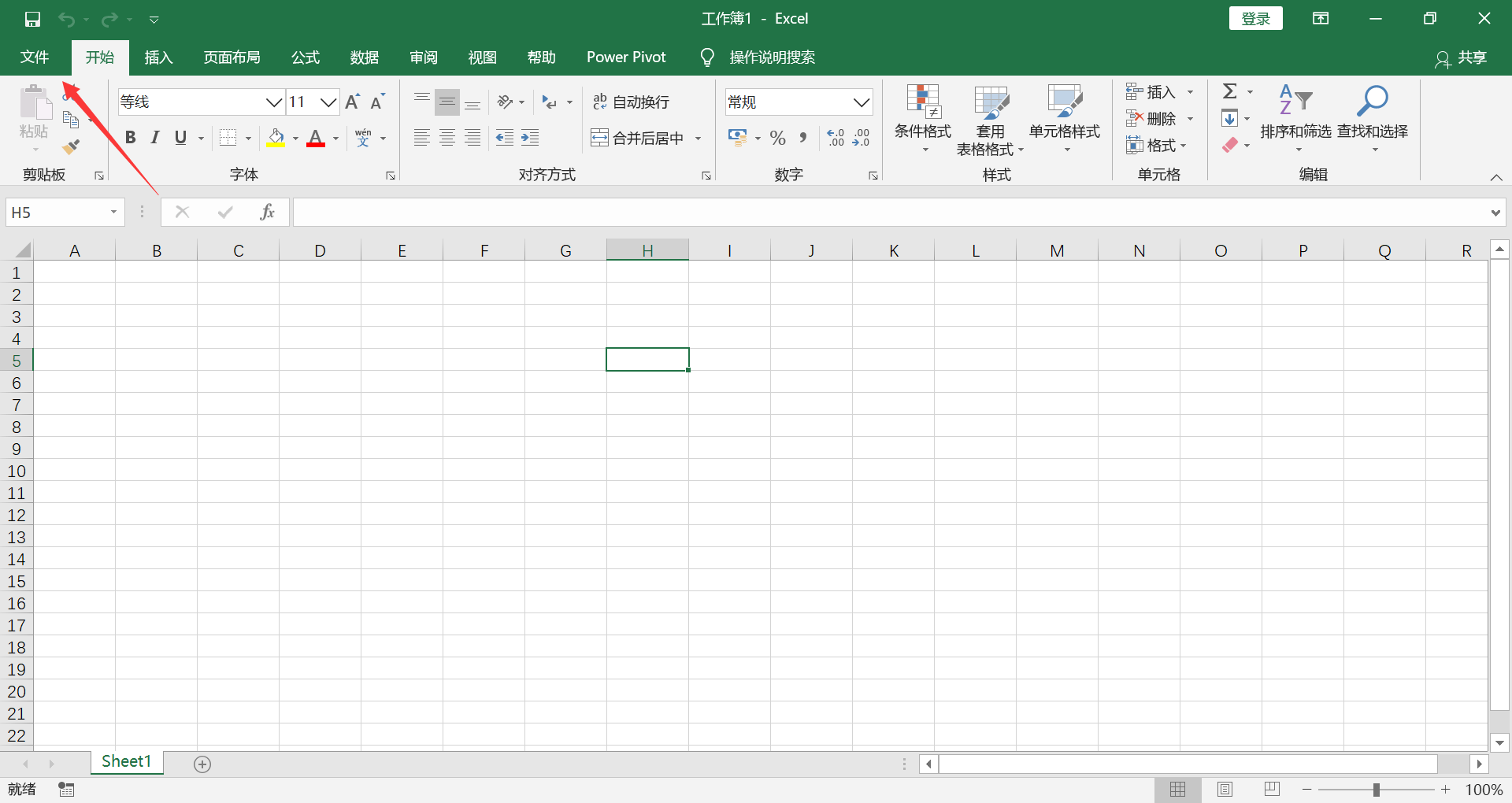The height and width of the screenshot is (803, 1512).
Task: Open the insert function fx button
Action: [x=267, y=212]
